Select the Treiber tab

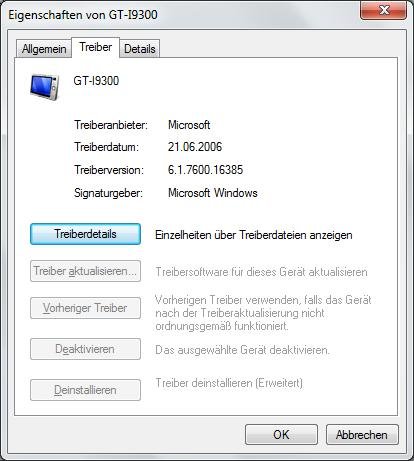tap(95, 47)
